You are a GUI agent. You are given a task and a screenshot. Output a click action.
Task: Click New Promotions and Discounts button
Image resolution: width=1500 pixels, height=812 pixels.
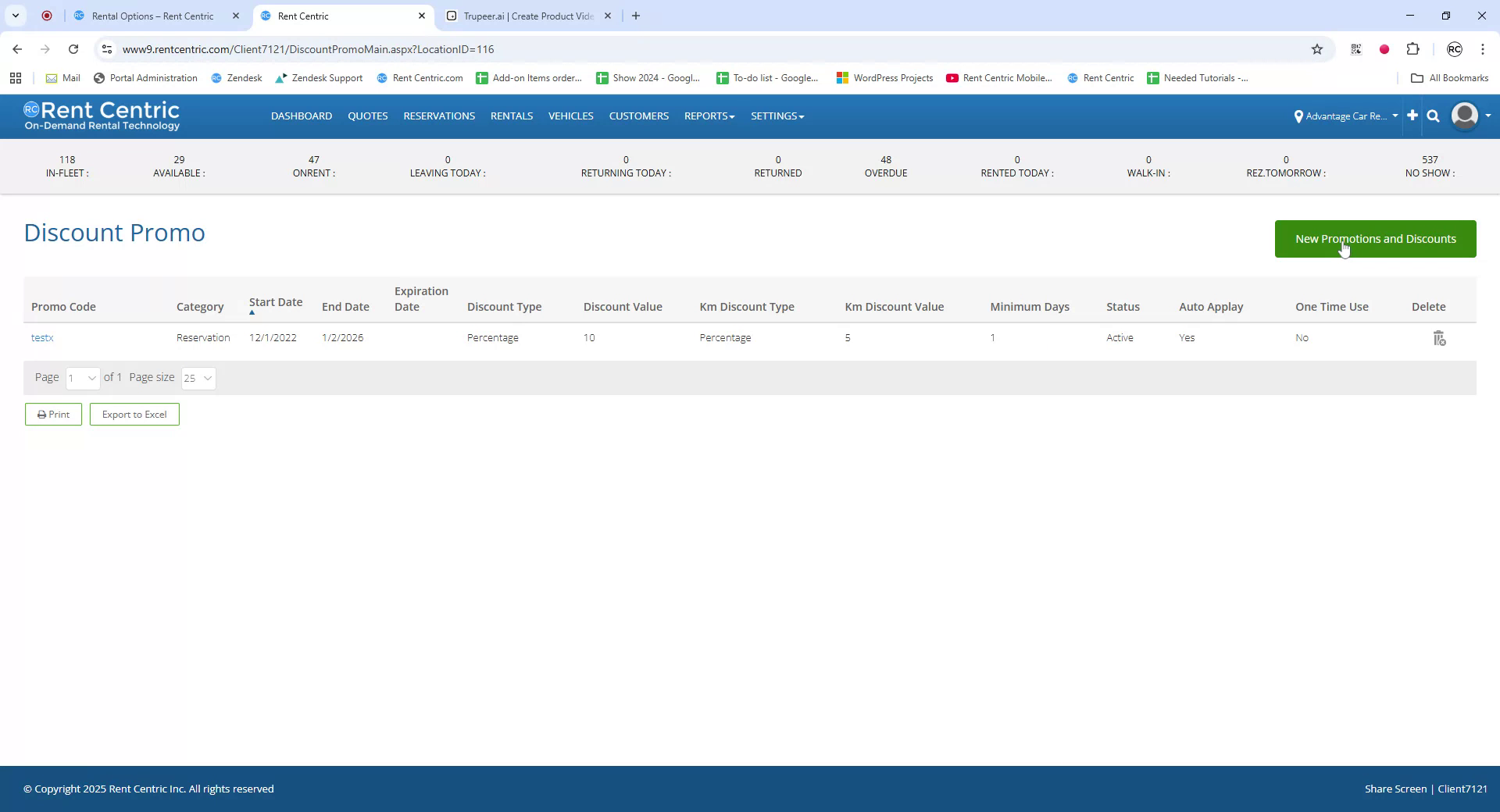(x=1374, y=239)
